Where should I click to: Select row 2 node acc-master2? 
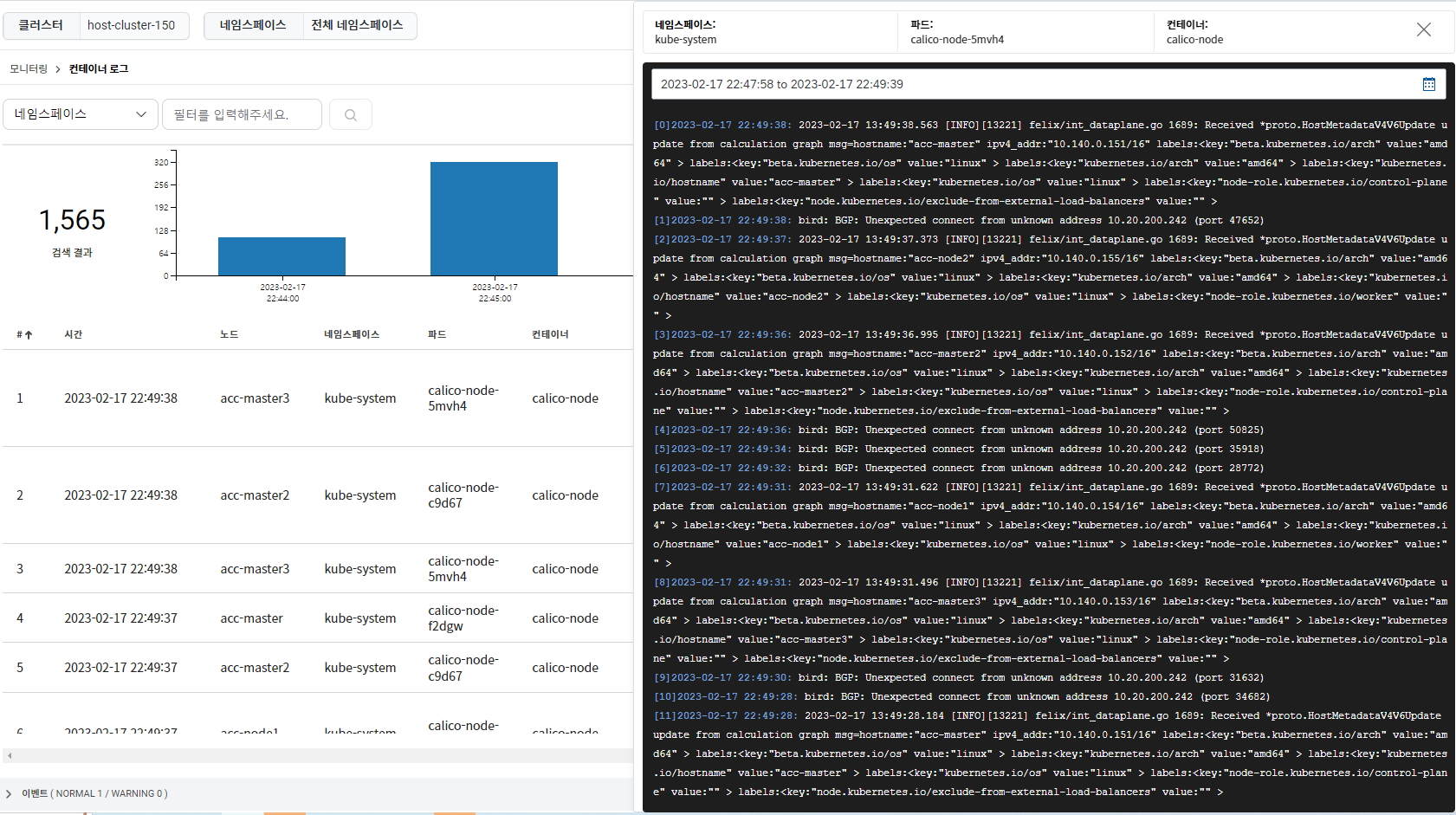pos(255,495)
